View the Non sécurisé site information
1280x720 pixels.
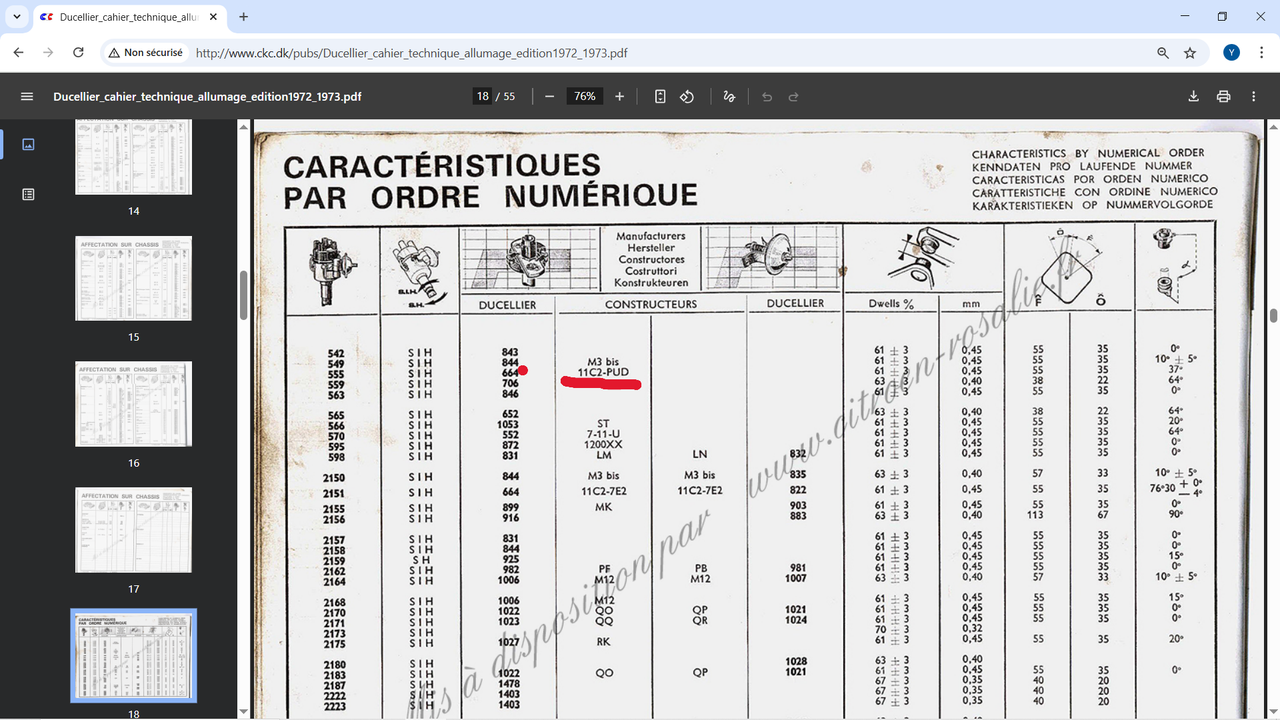point(145,53)
